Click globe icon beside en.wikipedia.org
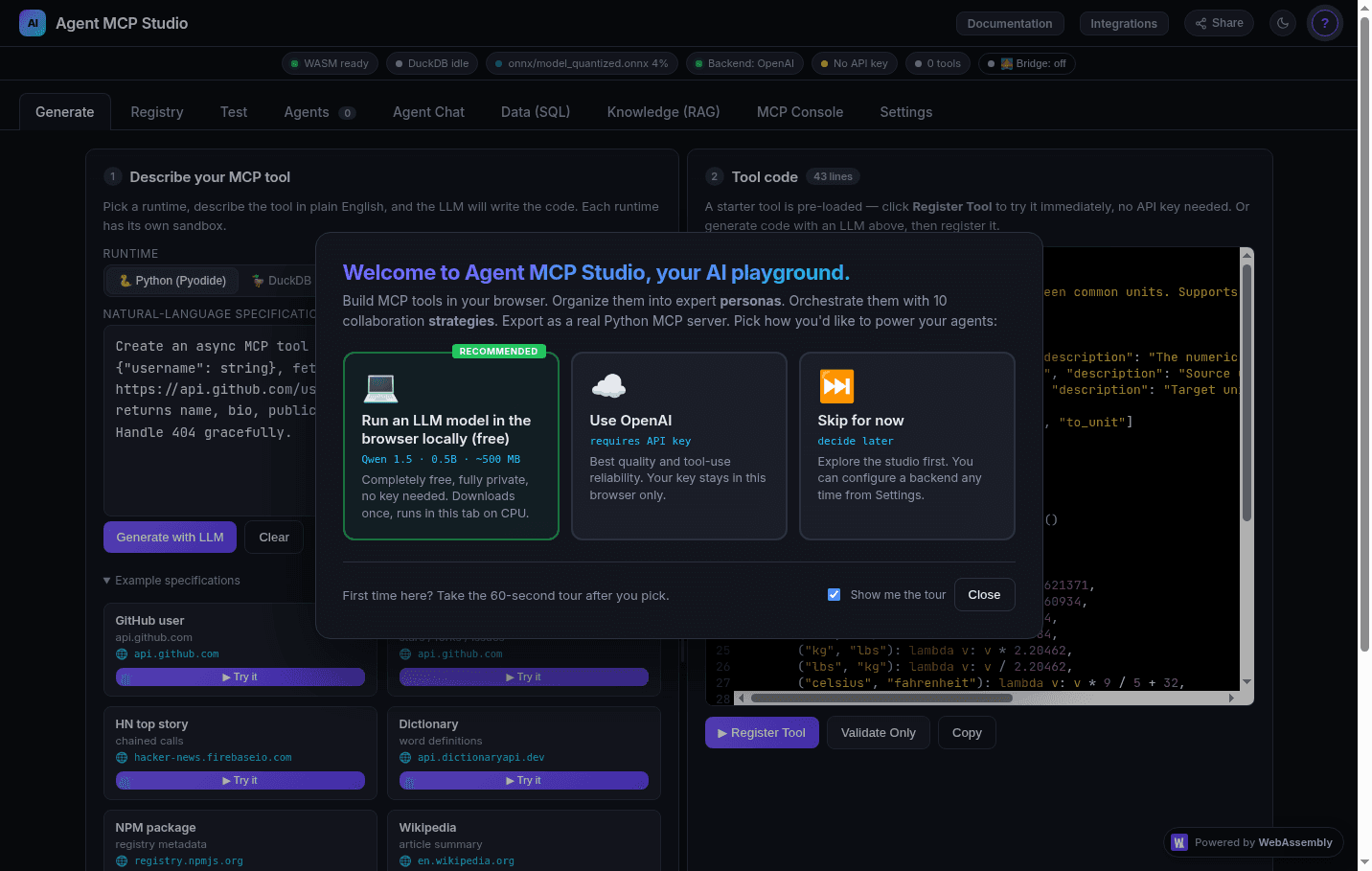The image size is (1372, 871). 405,860
